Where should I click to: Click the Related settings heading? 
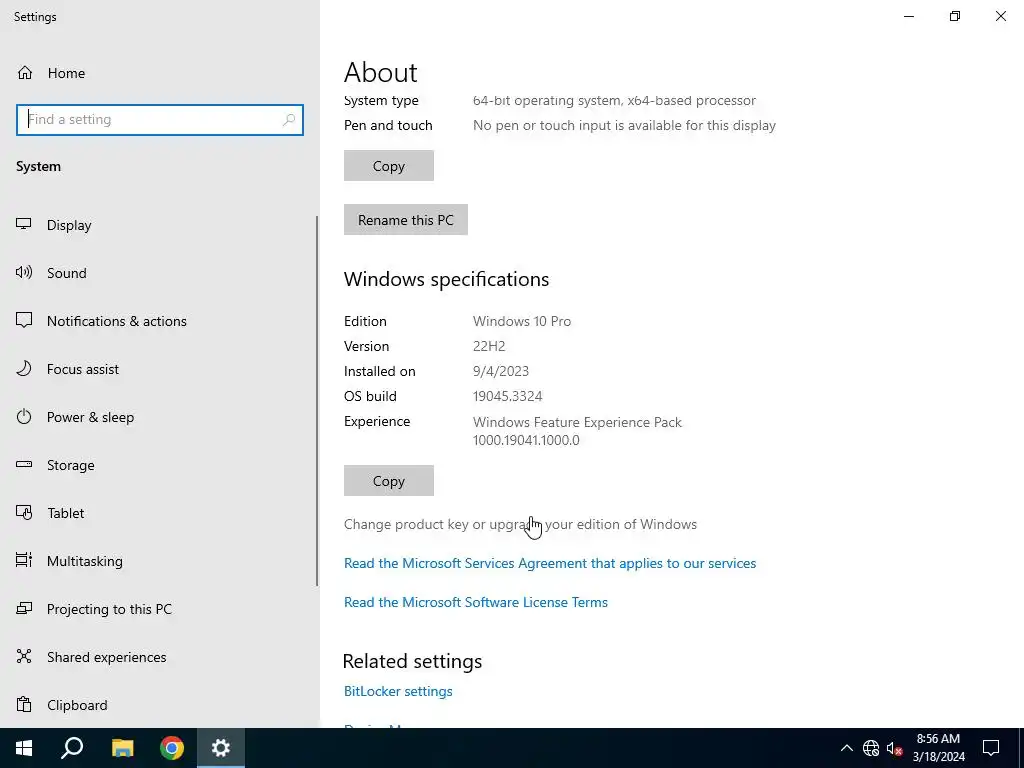tap(412, 661)
